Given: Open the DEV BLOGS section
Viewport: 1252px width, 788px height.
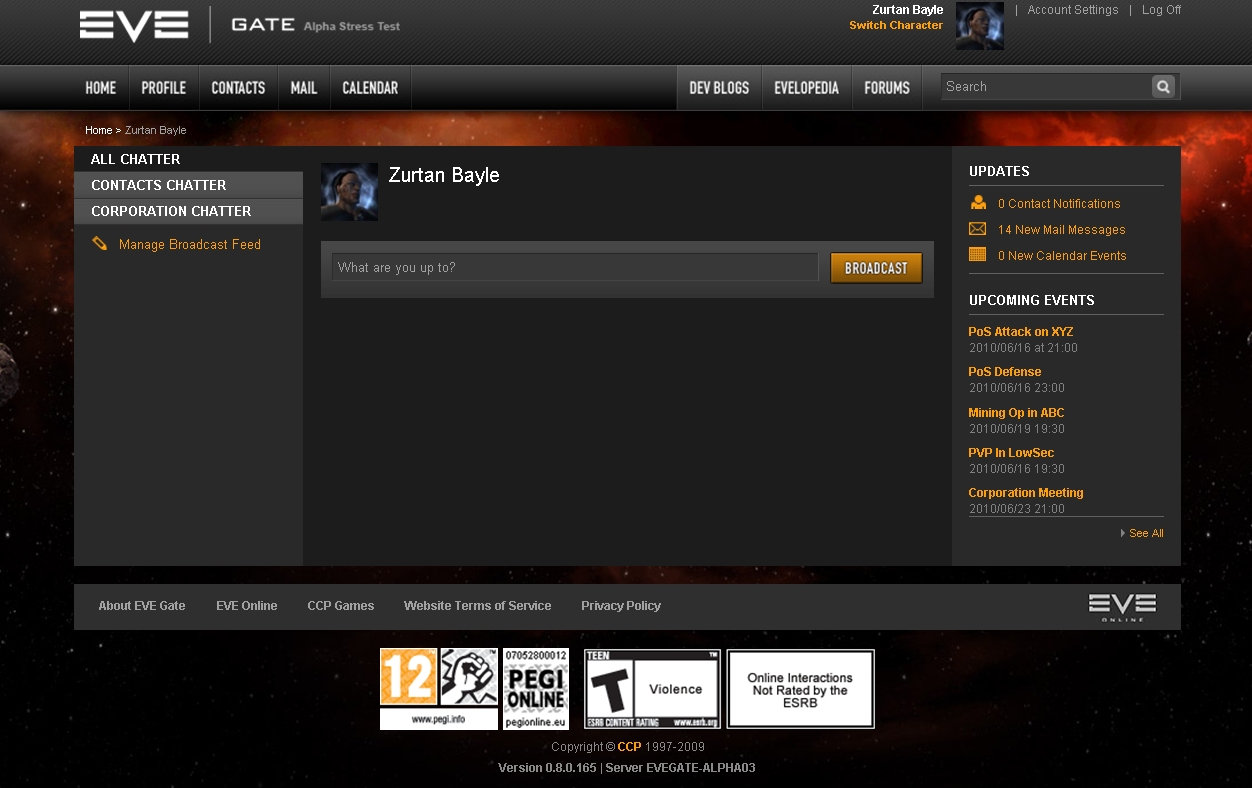Looking at the screenshot, I should click(719, 88).
